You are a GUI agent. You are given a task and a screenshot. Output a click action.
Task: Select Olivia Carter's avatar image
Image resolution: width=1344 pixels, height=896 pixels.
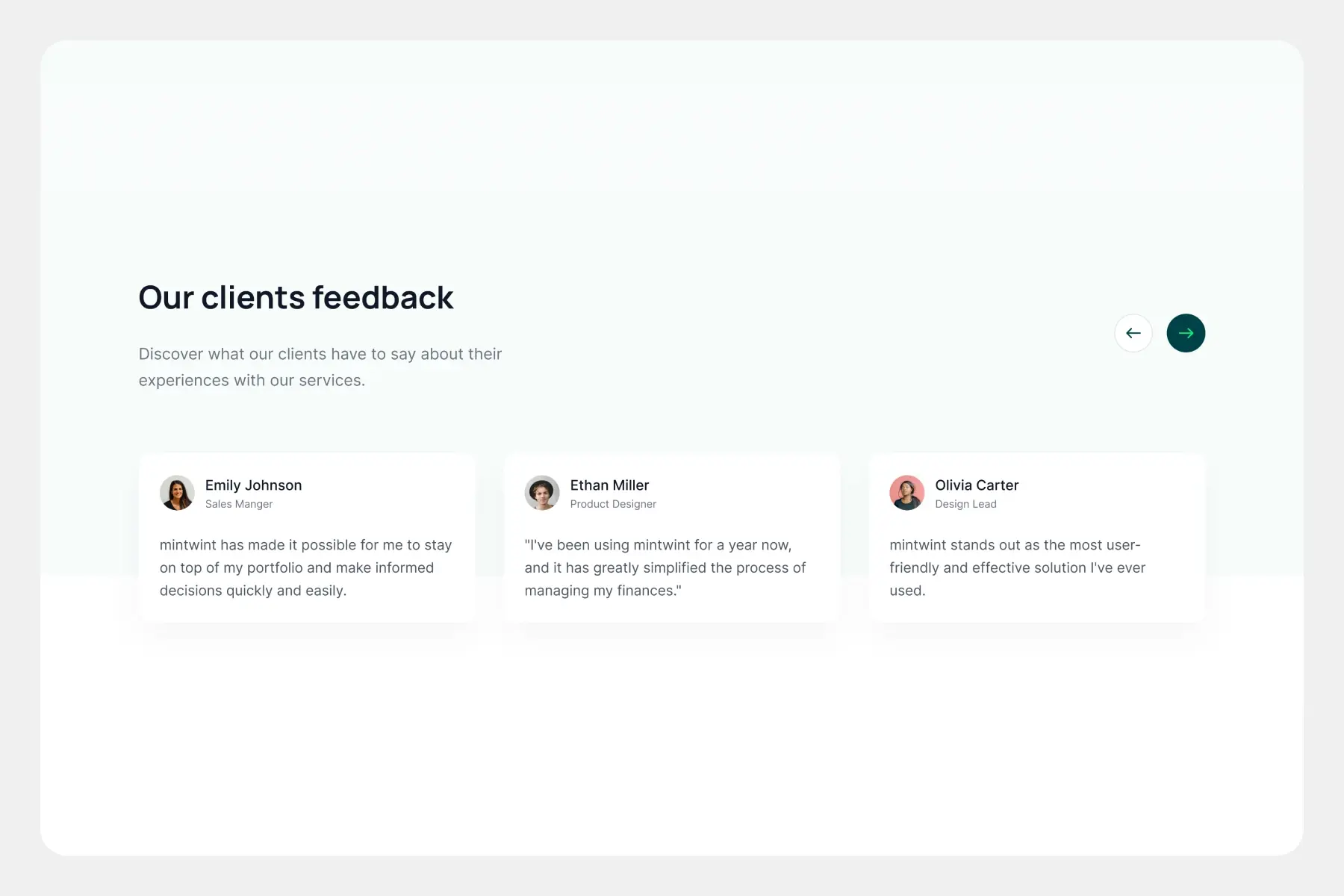(x=906, y=493)
